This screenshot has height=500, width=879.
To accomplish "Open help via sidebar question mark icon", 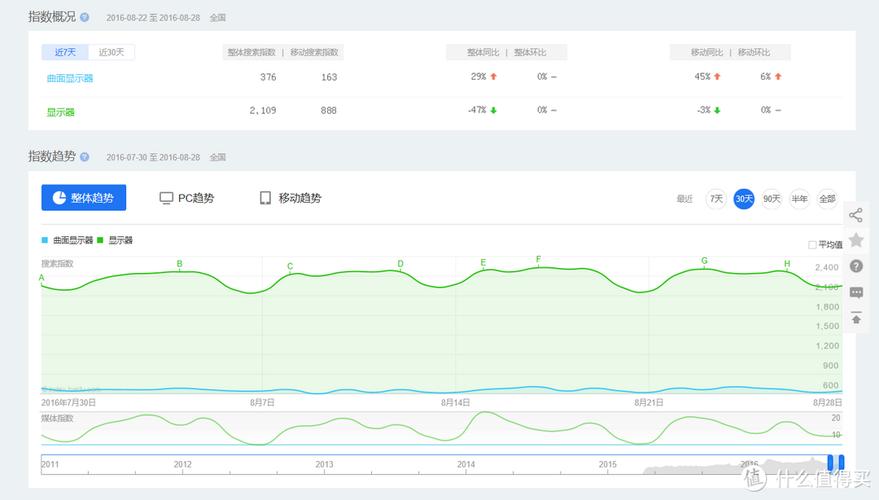I will (856, 266).
